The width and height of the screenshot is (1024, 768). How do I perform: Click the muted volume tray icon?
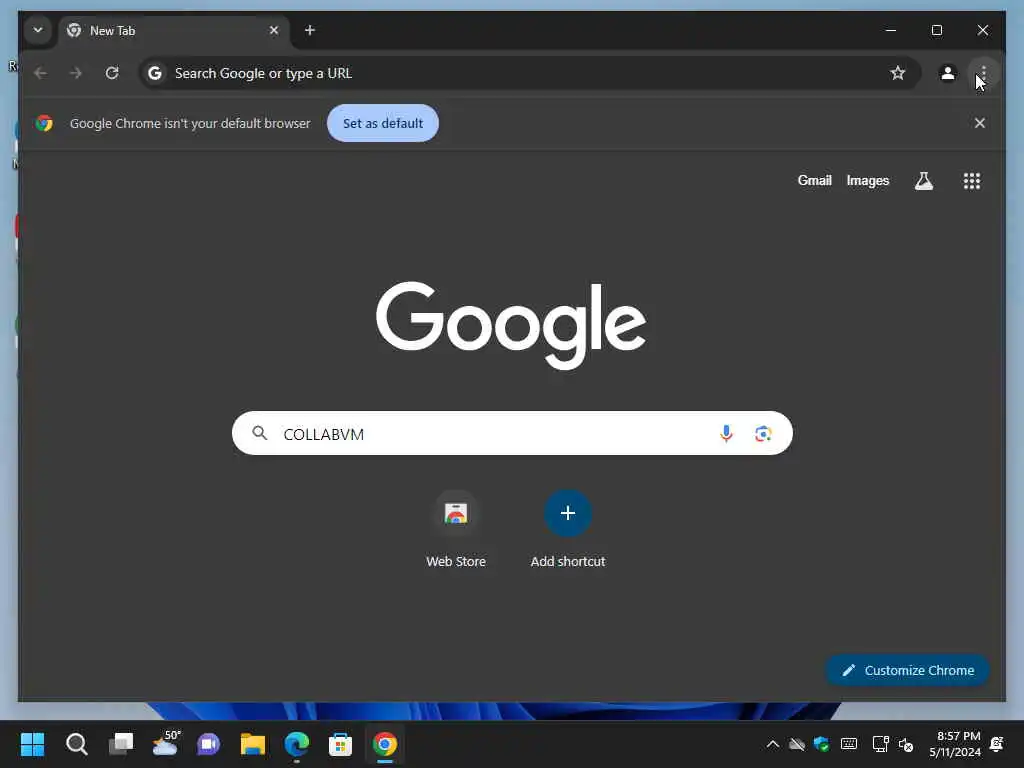click(x=906, y=744)
